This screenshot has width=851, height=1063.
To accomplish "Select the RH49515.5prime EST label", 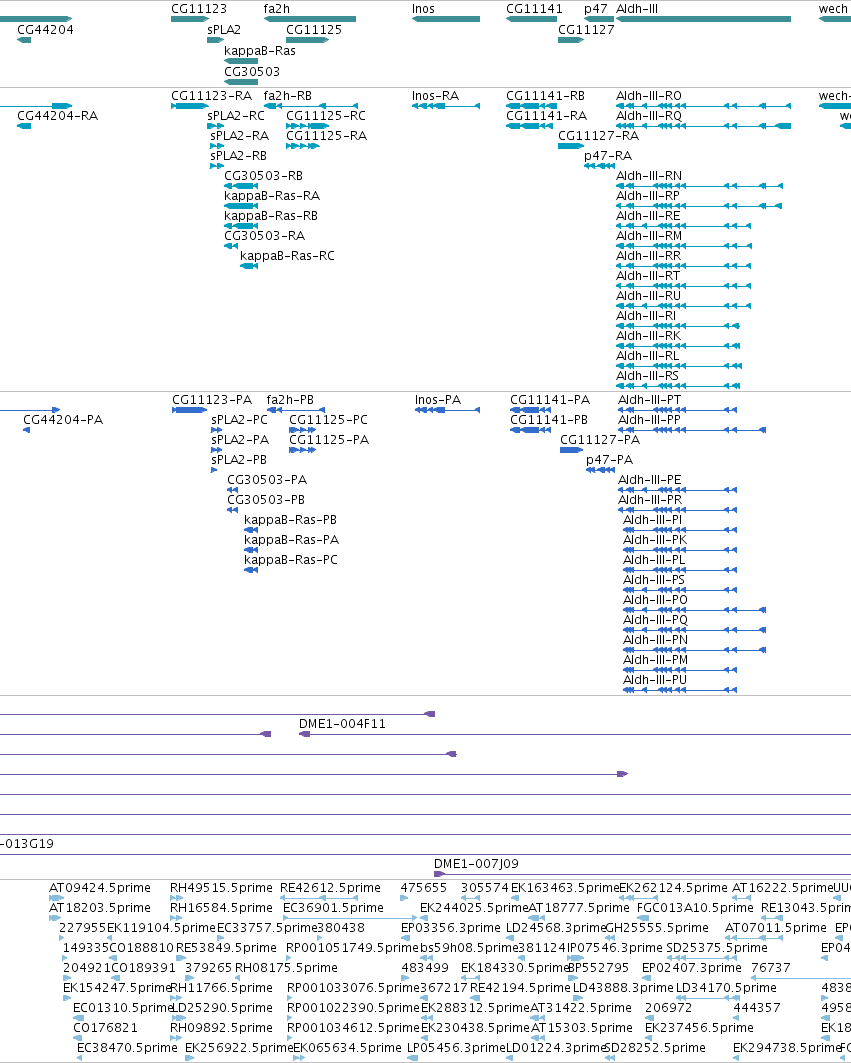I will [x=221, y=887].
